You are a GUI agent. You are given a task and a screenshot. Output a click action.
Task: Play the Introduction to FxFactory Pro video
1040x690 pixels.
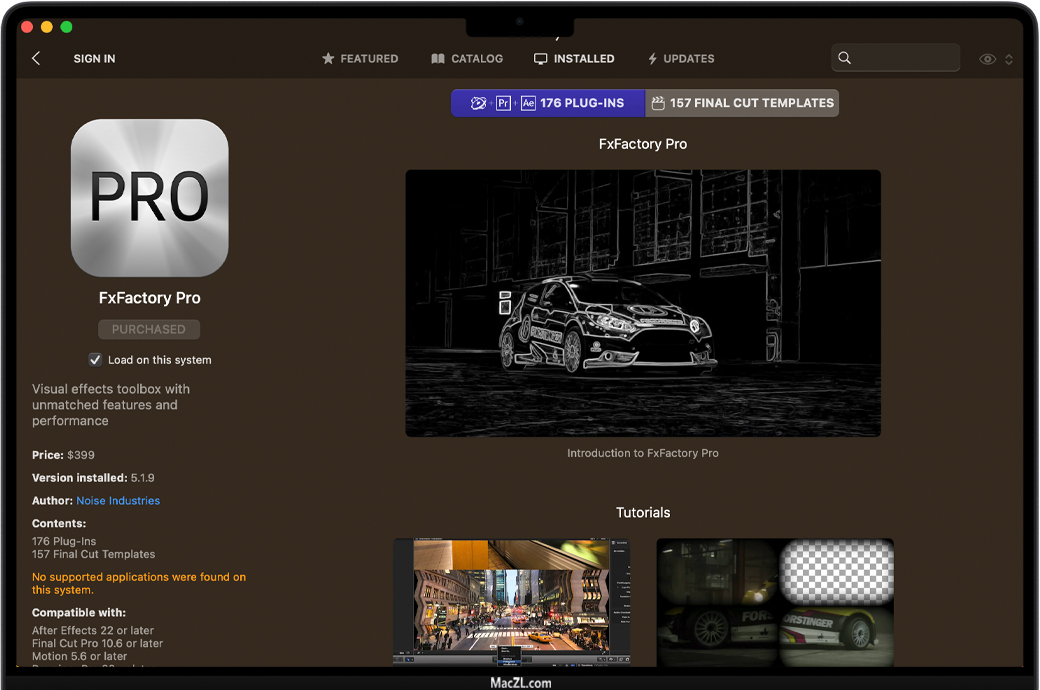[643, 303]
